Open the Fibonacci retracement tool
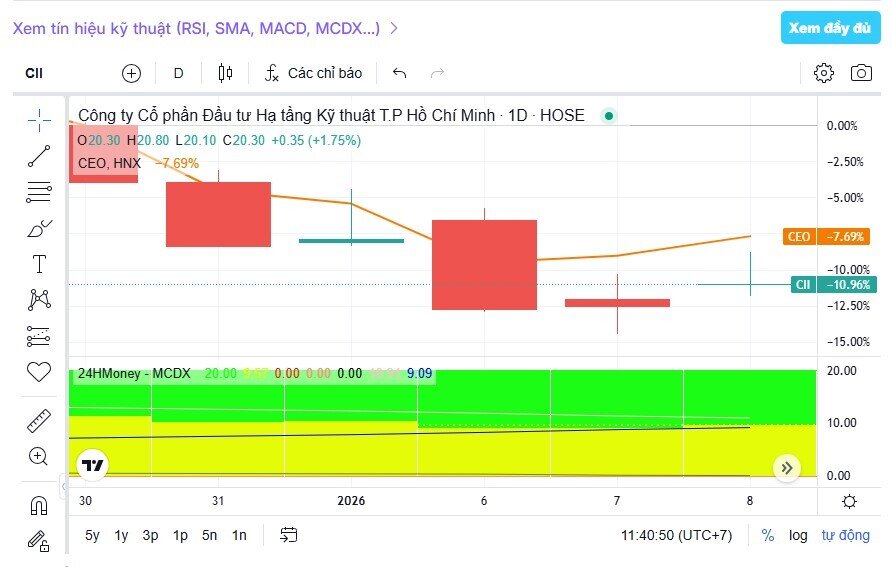Viewport: 892px width, 567px height. click(39, 192)
